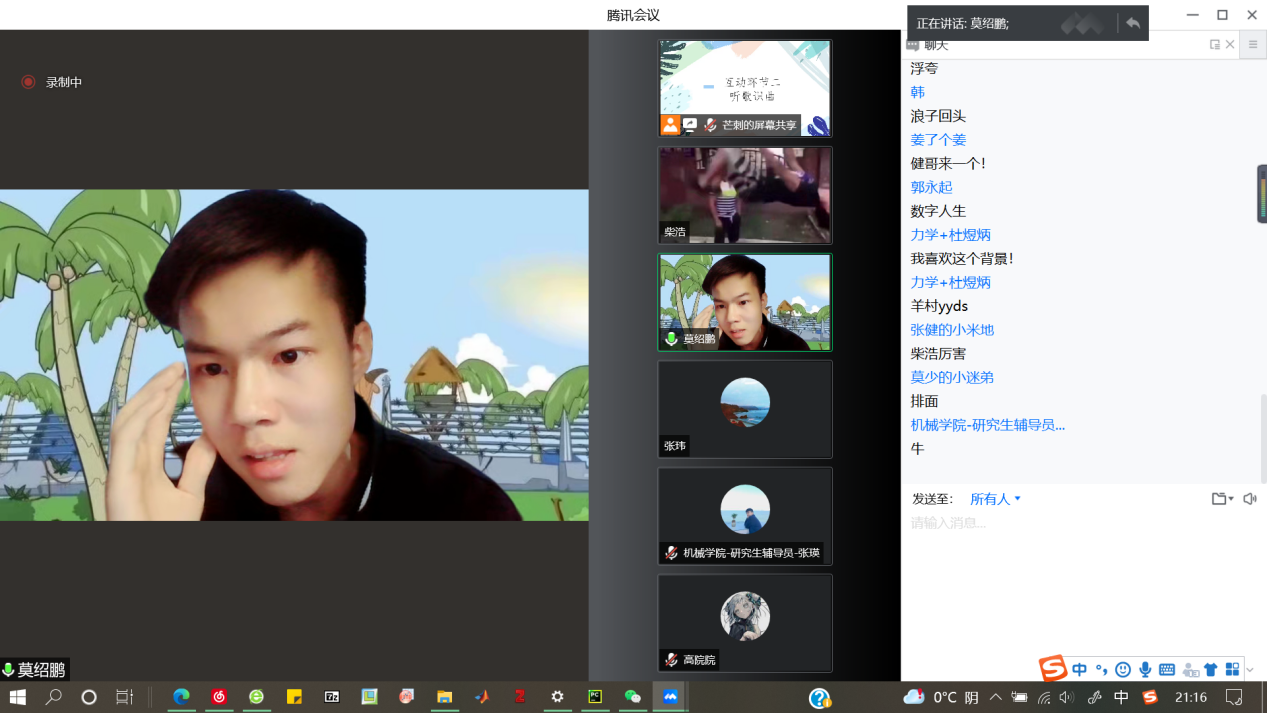Select 芒刺的屏幕共享 video thumbnail
The image size is (1267, 713).
click(744, 88)
